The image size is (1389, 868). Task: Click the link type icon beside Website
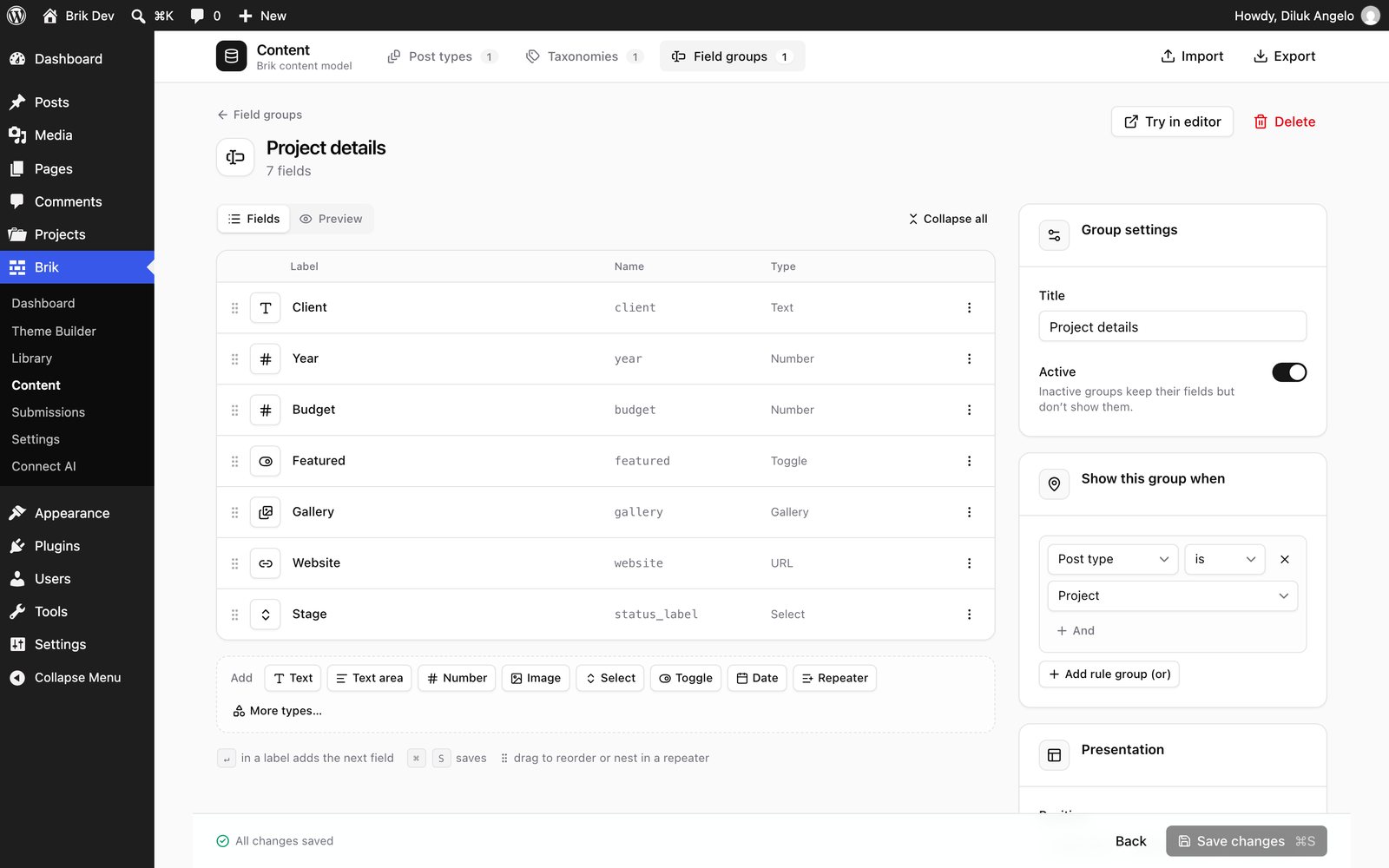click(266, 564)
